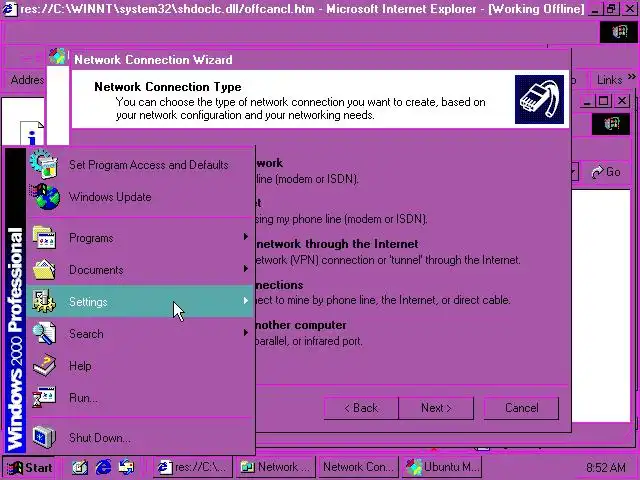
Task: Select option 'using my phone line (modem or ISDN)'
Action: pos(341,219)
